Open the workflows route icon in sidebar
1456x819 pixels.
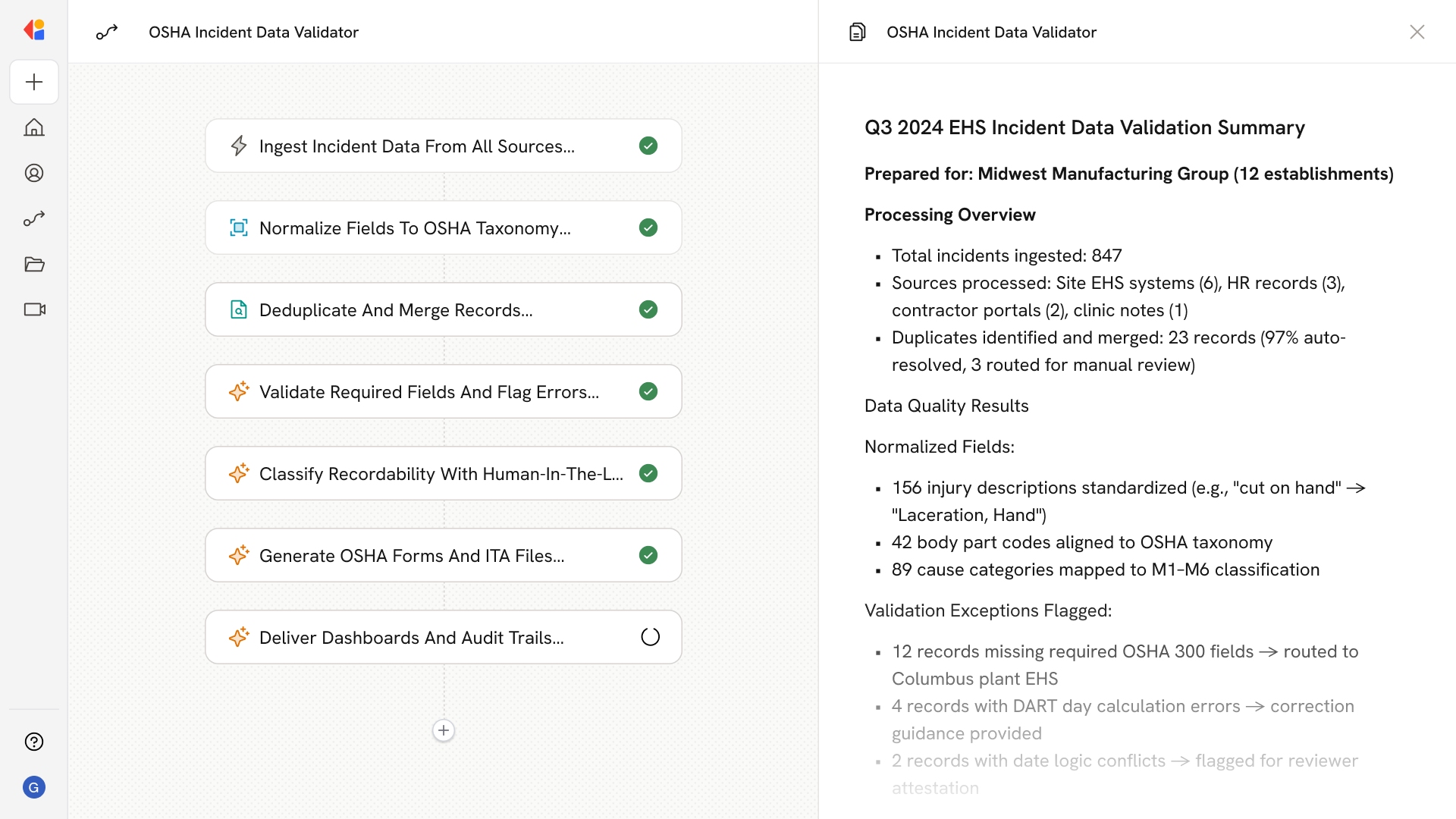(34, 218)
